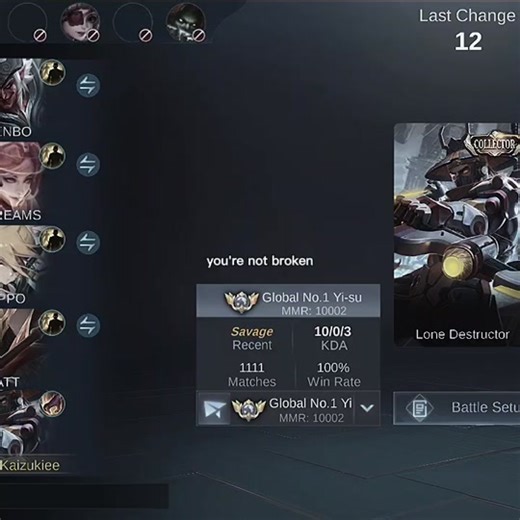This screenshot has height=520, width=520.
Task: Click the swap icon beside the REAMS player
Action: 88,164
